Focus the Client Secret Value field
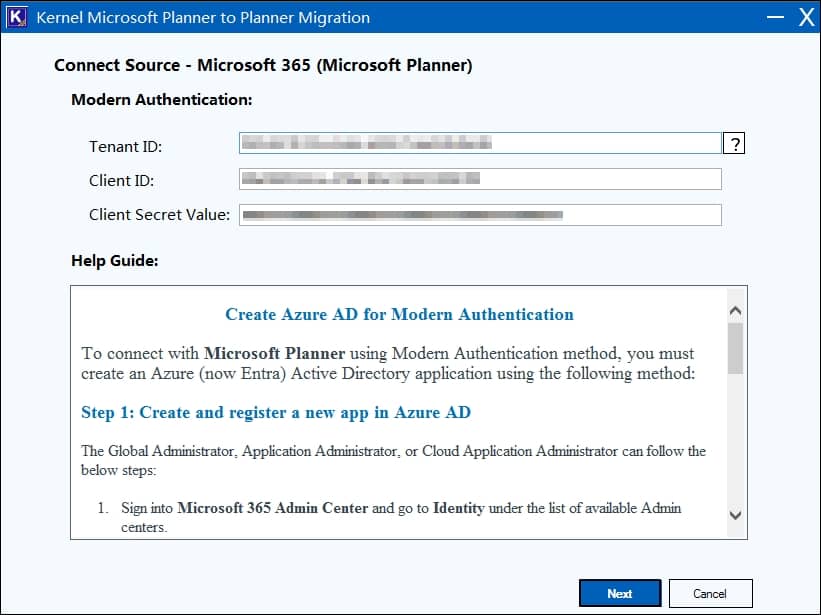The width and height of the screenshot is (821, 615). tap(480, 215)
